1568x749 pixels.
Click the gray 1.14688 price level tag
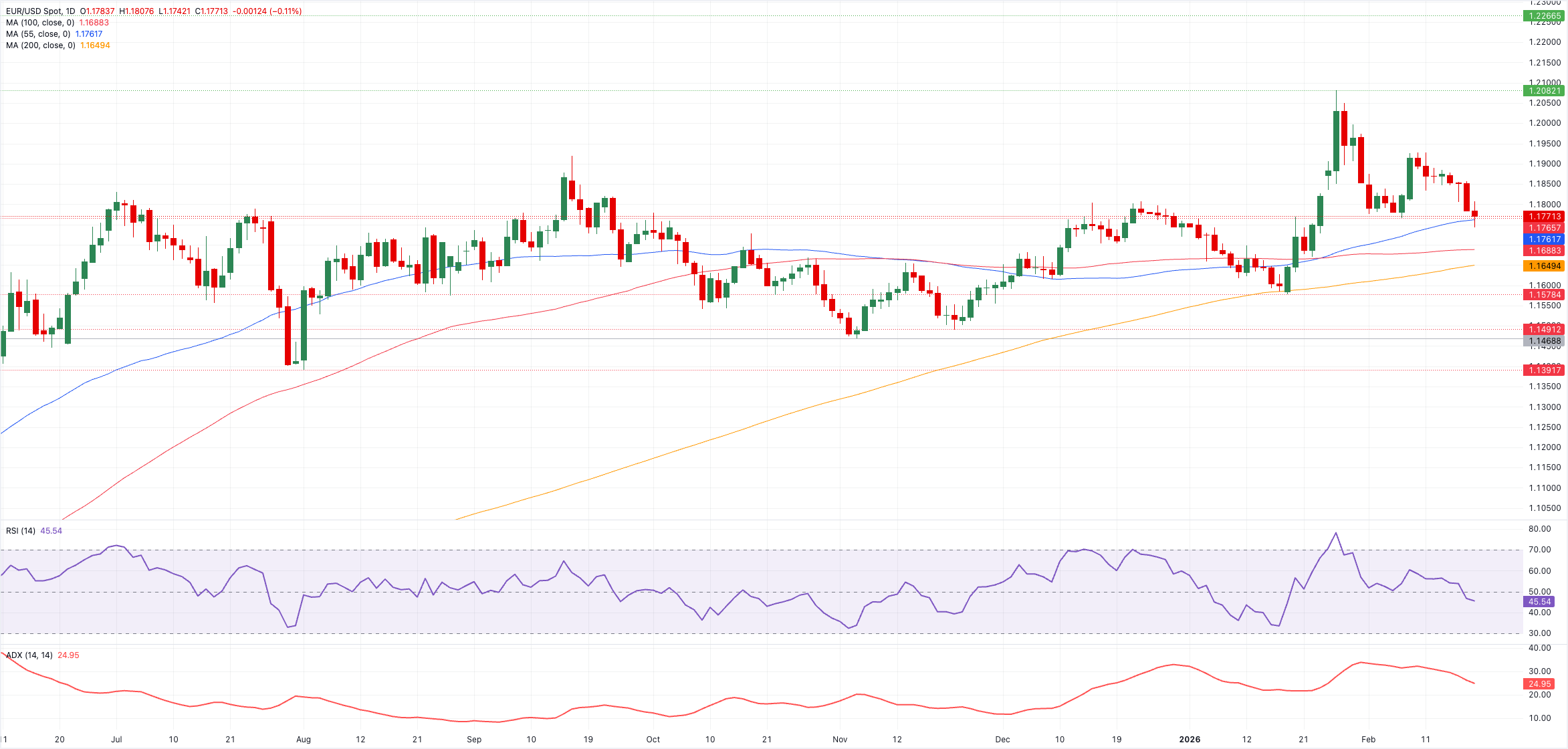tap(1545, 341)
